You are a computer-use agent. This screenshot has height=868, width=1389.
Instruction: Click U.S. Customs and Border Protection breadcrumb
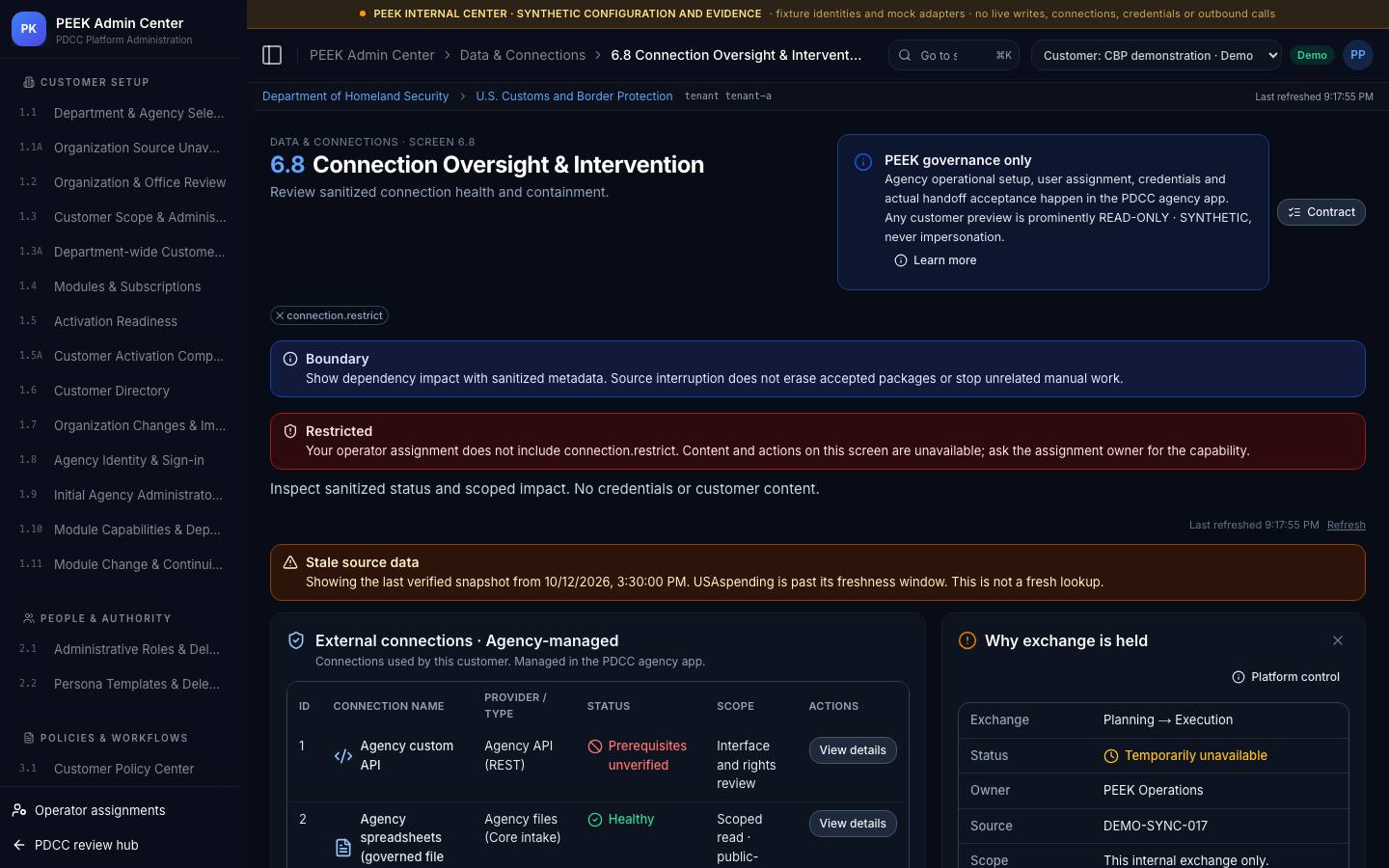point(574,96)
